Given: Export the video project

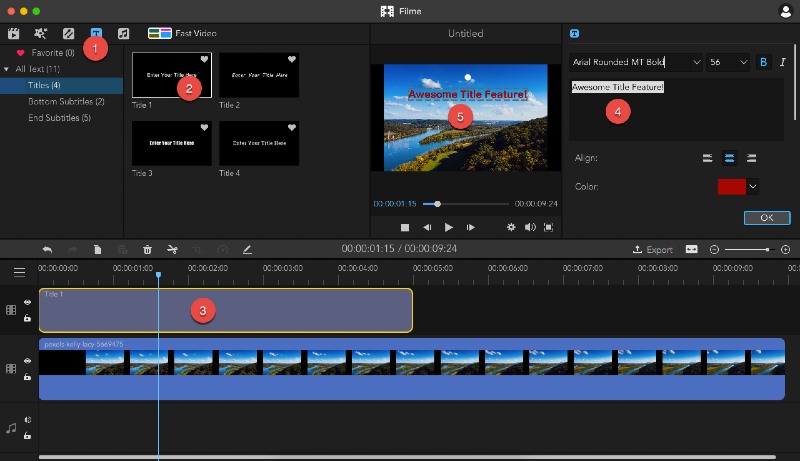Looking at the screenshot, I should 653,249.
